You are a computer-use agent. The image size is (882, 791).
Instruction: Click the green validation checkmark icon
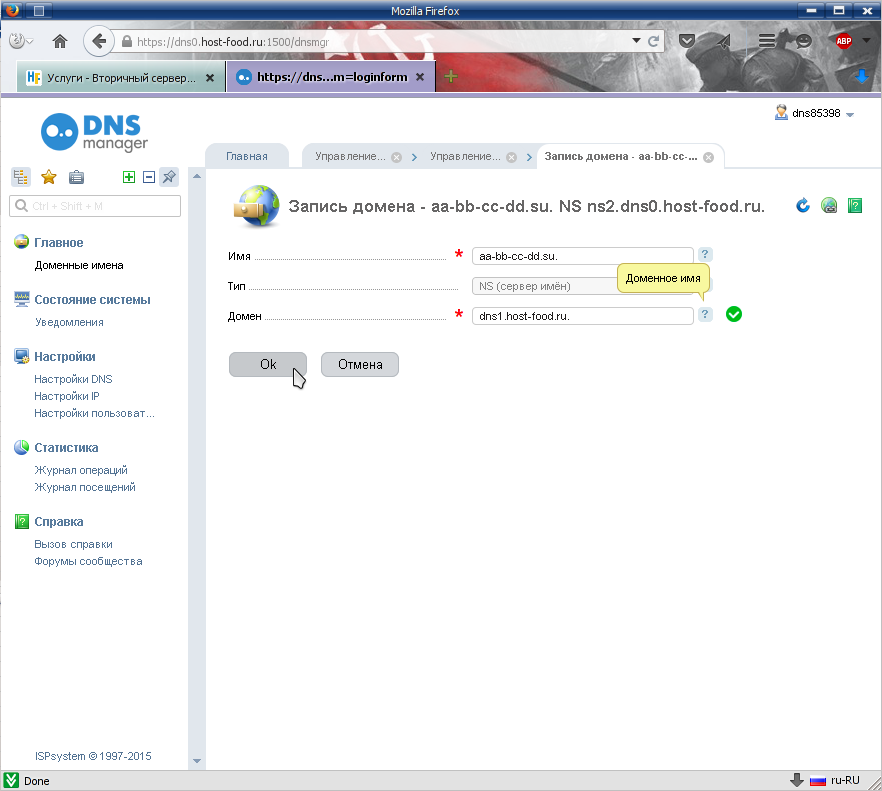click(x=734, y=314)
